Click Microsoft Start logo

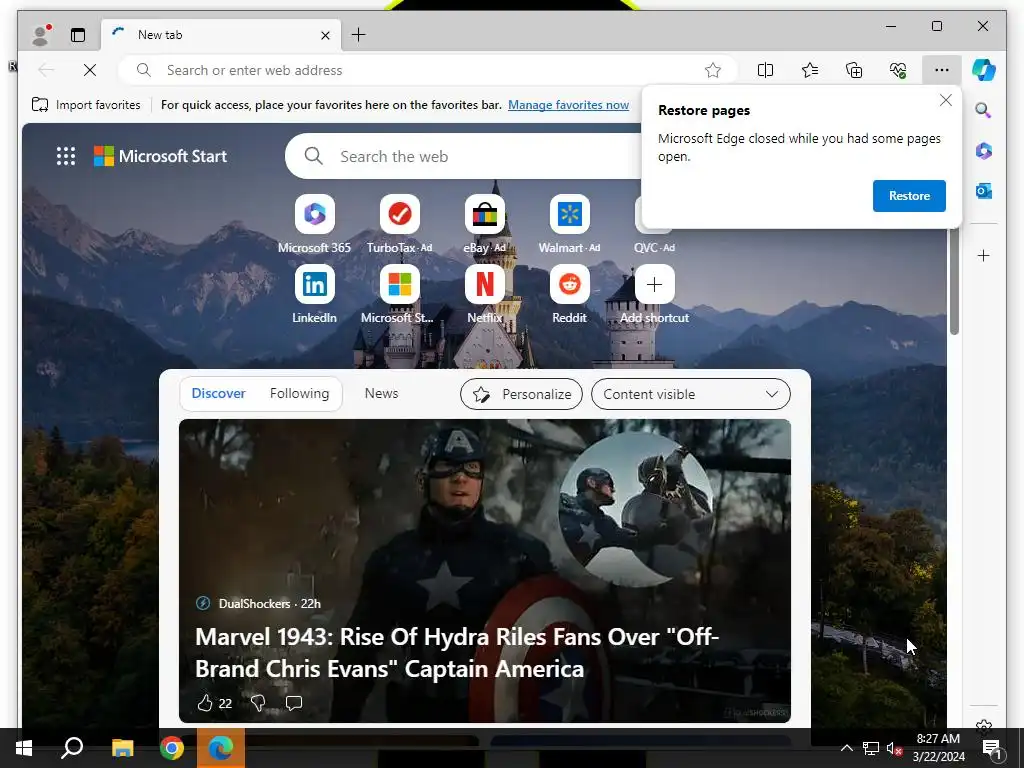click(161, 156)
